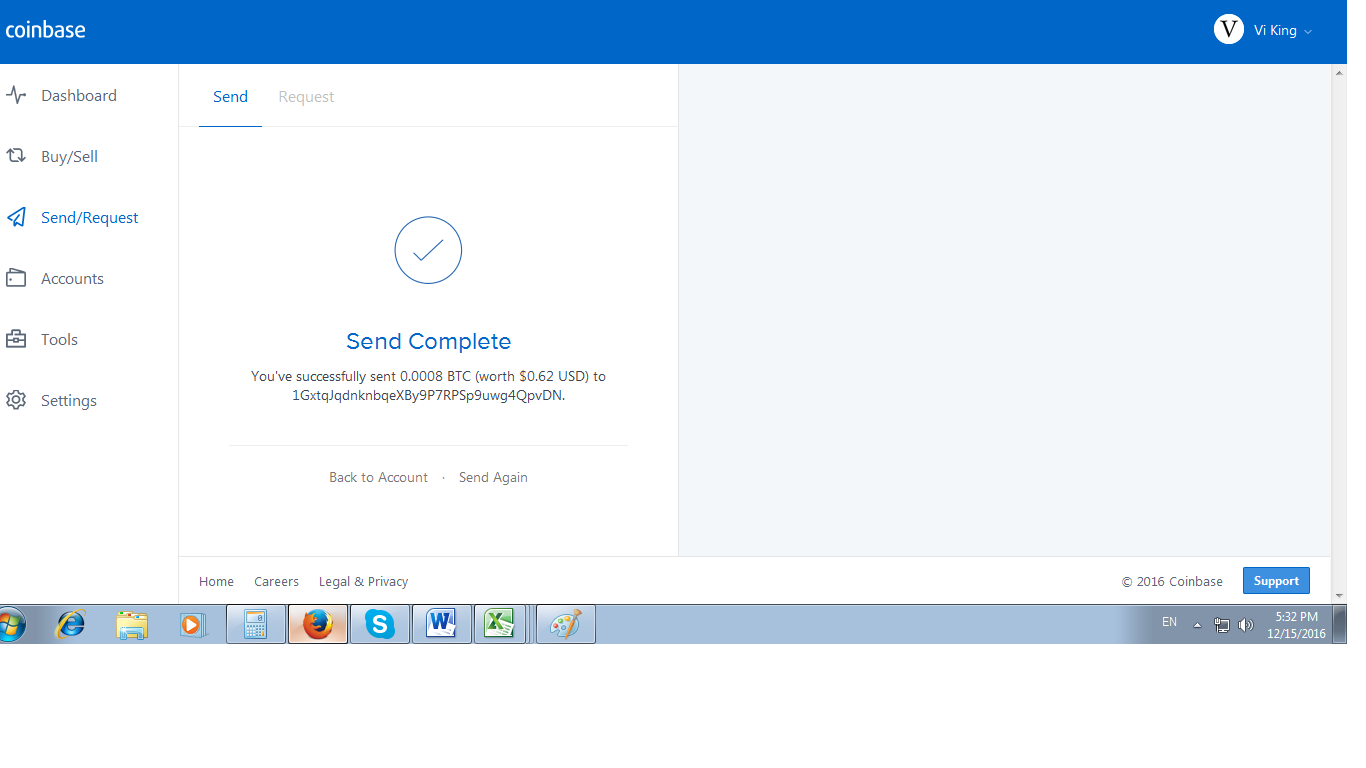Switch to the Paint taskbar window

coord(566,625)
